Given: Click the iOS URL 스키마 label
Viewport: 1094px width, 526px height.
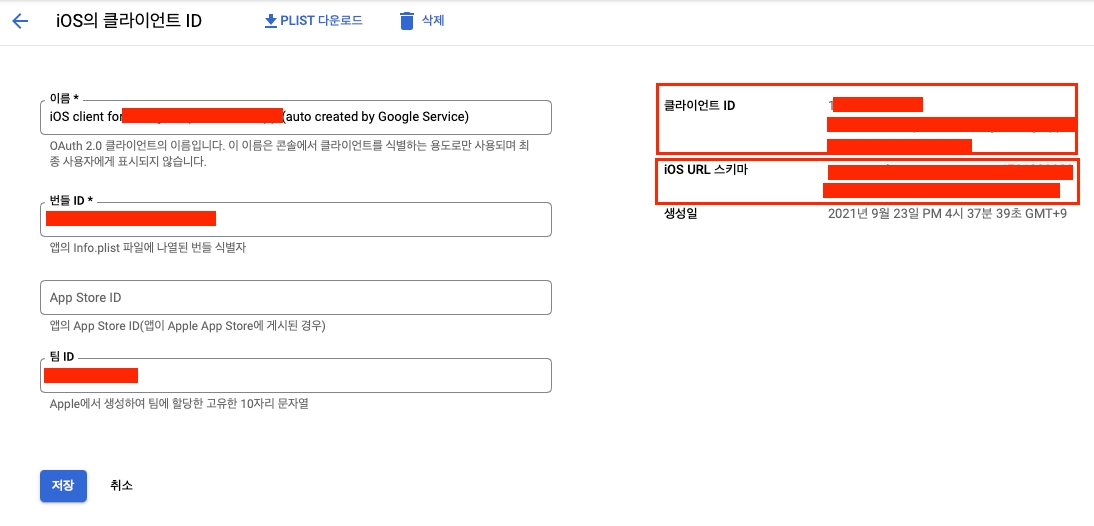Looking at the screenshot, I should [x=706, y=169].
